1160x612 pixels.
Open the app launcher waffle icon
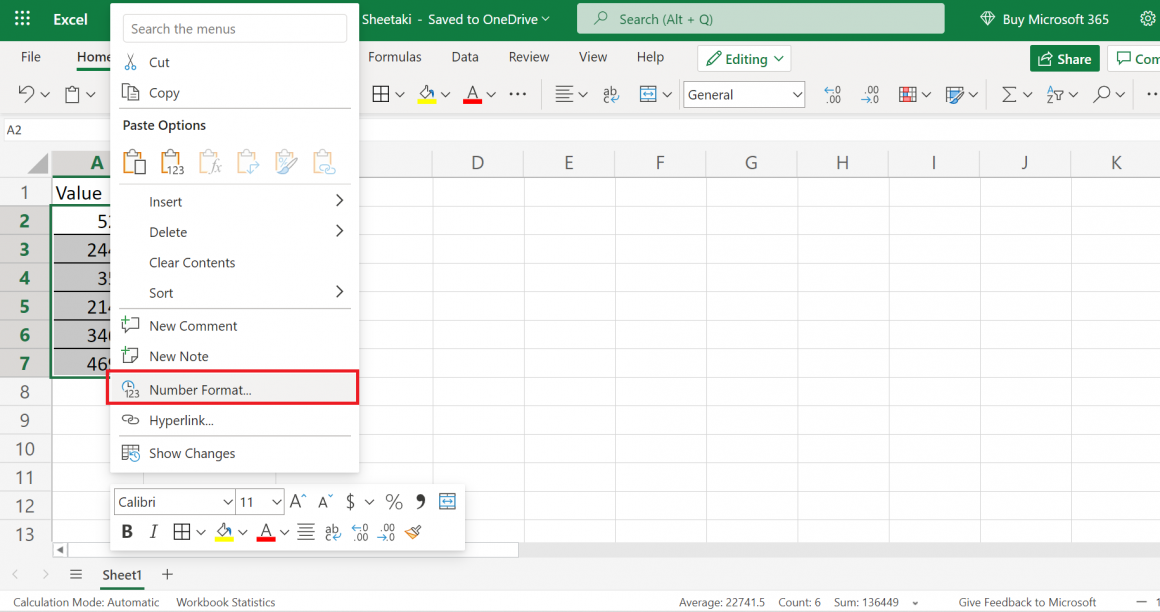(x=22, y=19)
